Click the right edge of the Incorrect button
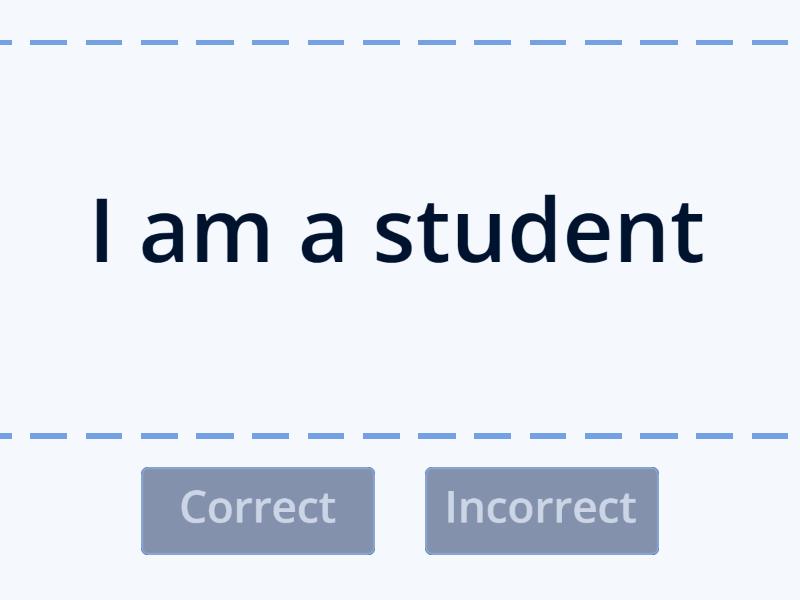The image size is (800, 600). point(656,510)
